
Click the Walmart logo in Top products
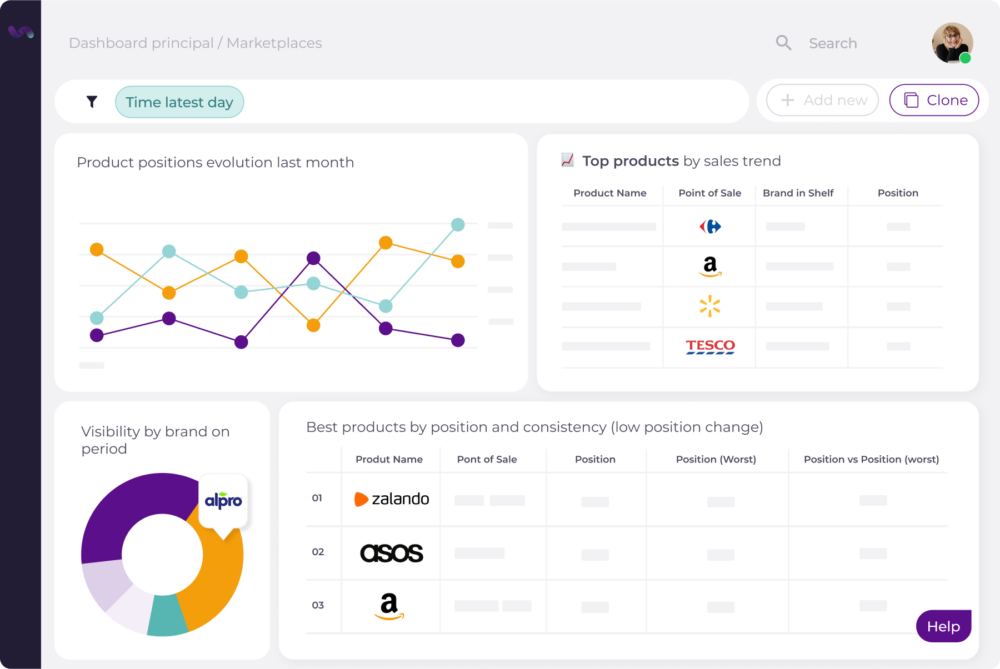coord(710,306)
